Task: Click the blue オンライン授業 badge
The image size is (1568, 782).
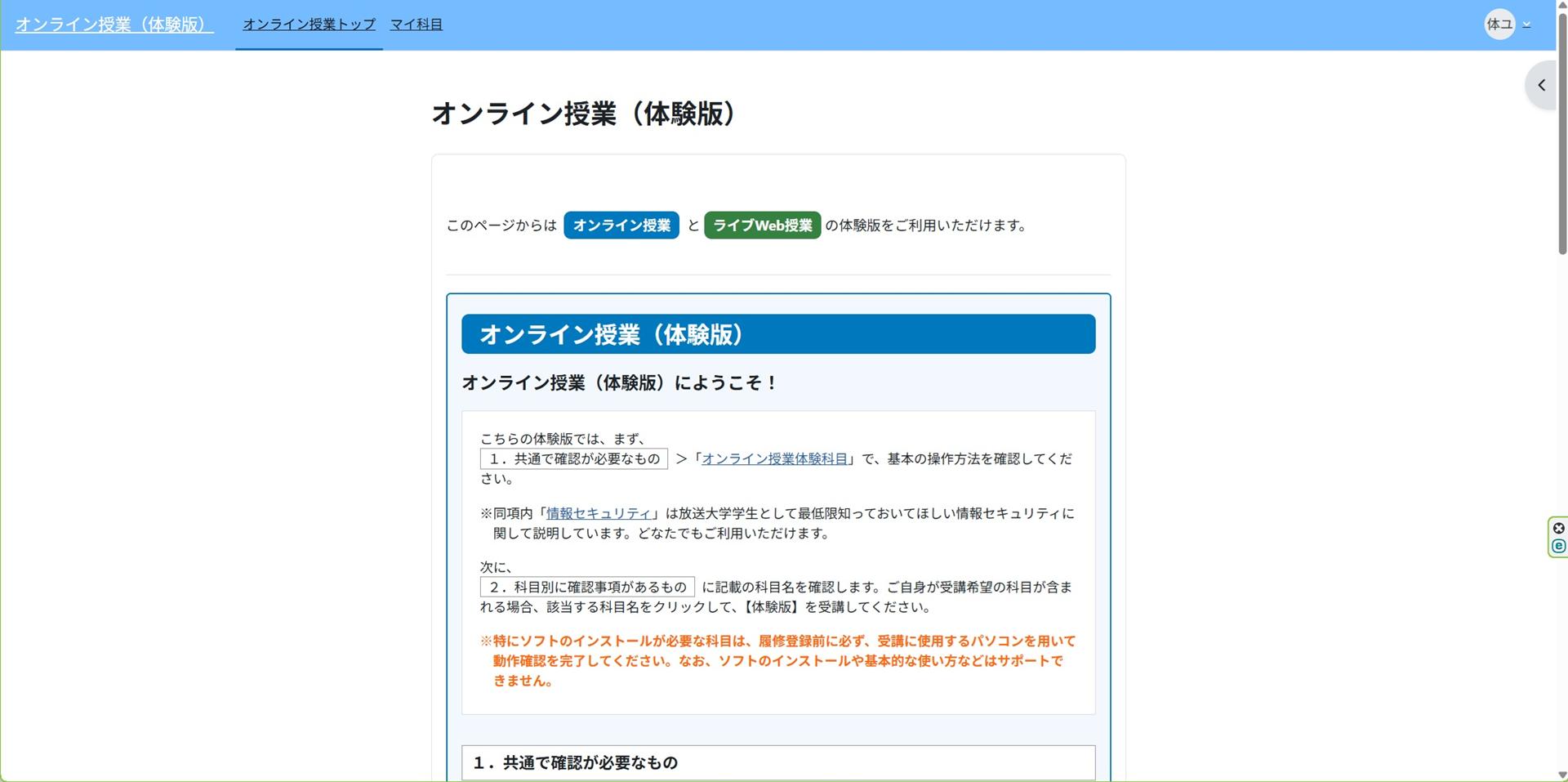Action: [621, 226]
